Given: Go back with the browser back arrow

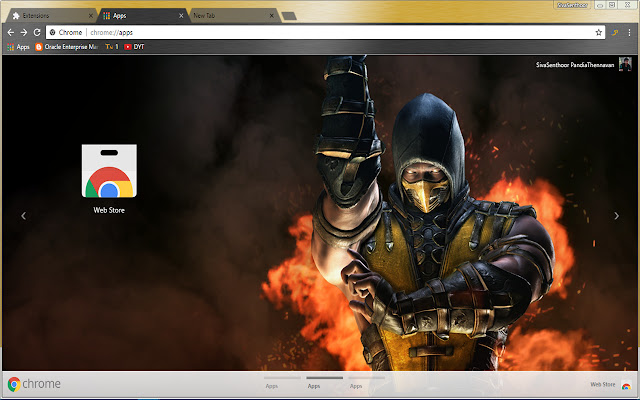Looking at the screenshot, I should pyautogui.click(x=11, y=32).
